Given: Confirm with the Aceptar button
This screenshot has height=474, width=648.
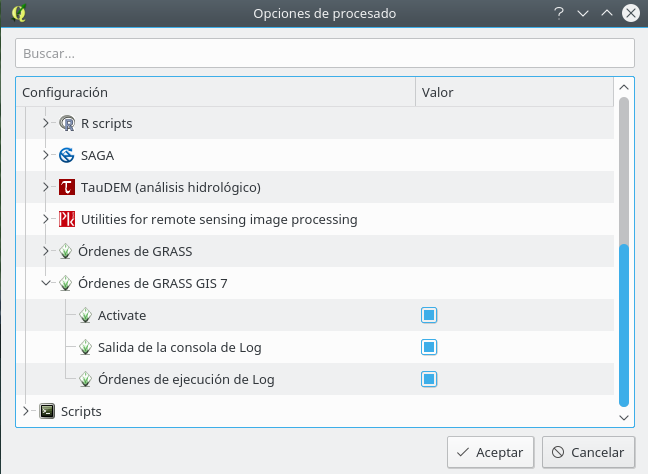Looking at the screenshot, I should [491, 453].
